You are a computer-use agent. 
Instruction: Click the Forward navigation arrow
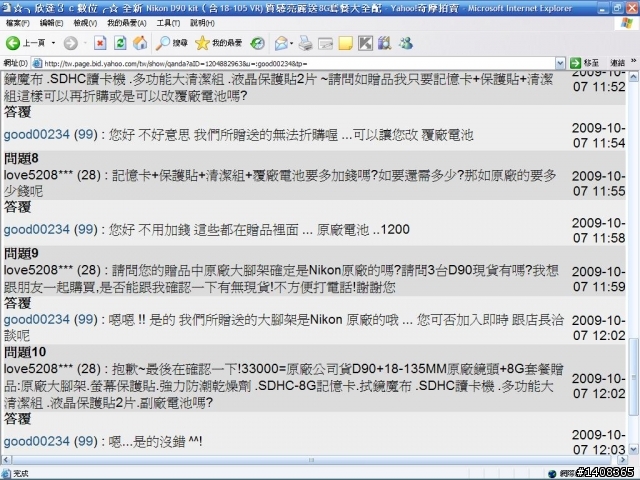[x=71, y=43]
